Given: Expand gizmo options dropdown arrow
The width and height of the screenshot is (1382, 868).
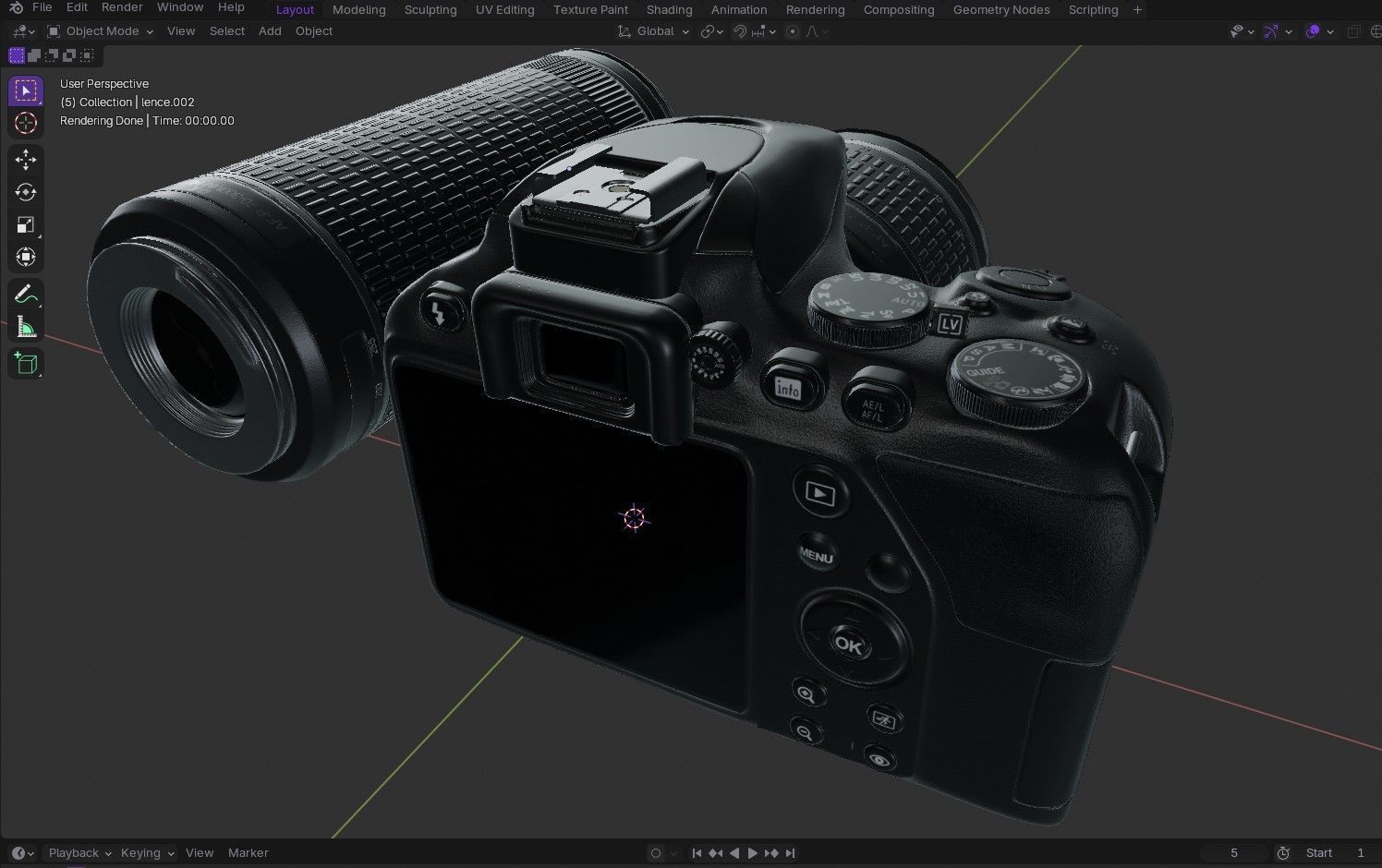Looking at the screenshot, I should point(1289,31).
